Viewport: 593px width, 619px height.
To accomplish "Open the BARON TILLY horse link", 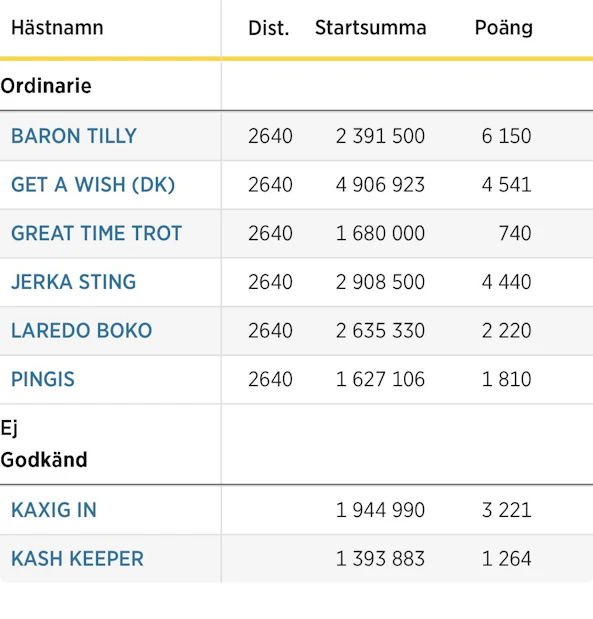I will 74,136.
